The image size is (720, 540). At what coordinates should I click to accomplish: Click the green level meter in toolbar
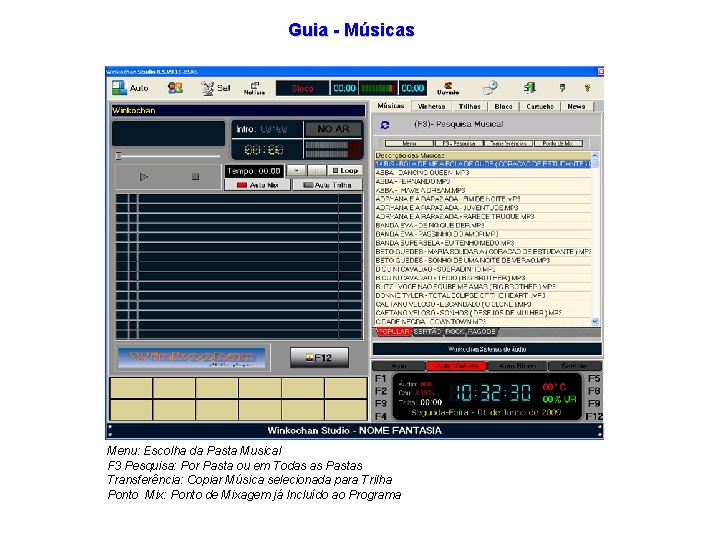(377, 88)
